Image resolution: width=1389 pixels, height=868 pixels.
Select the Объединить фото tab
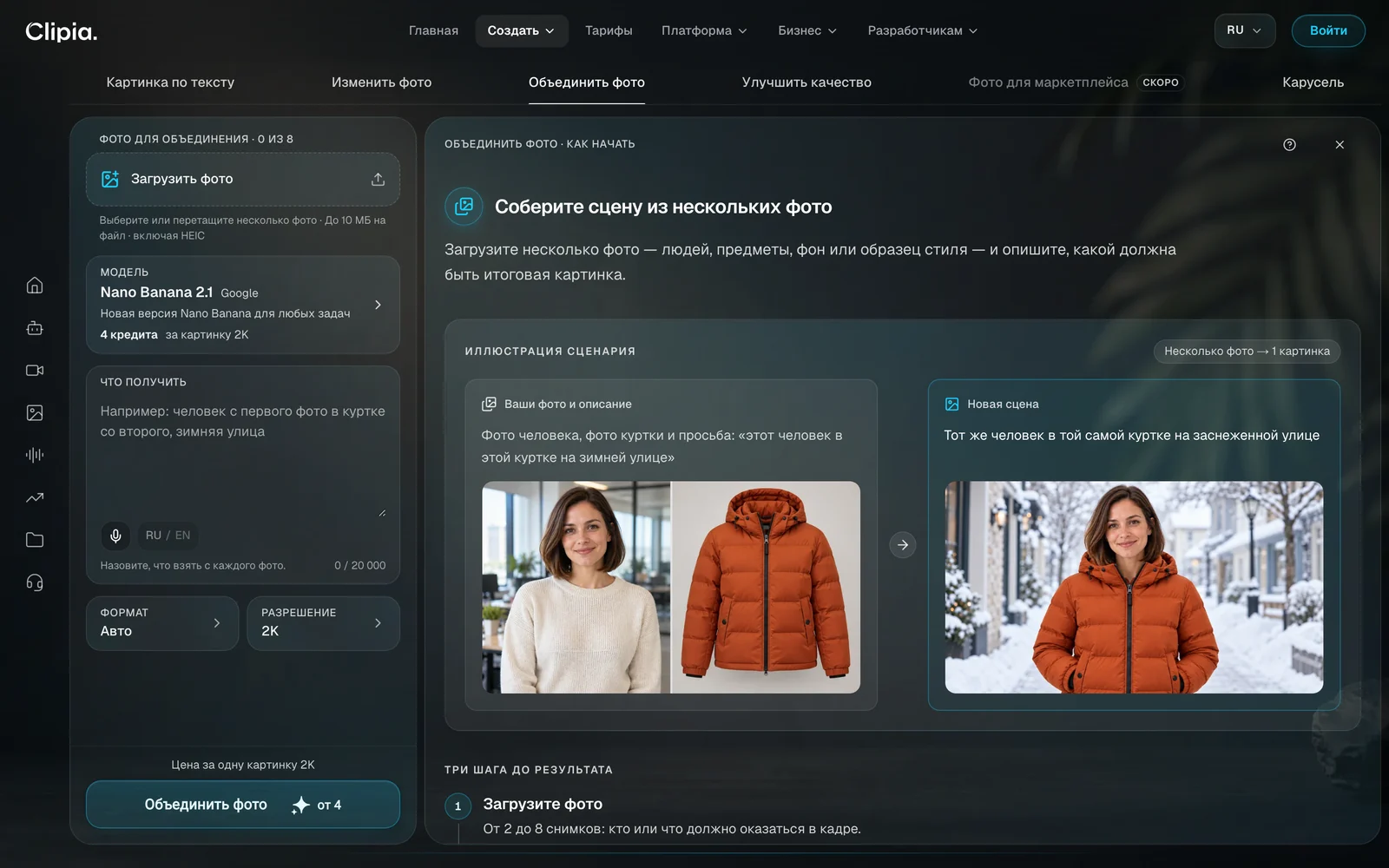[587, 82]
